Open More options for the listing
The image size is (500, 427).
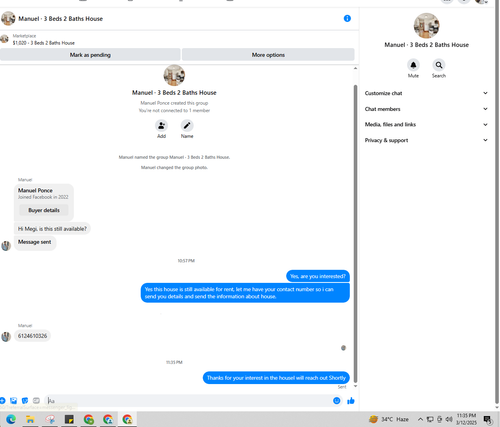click(268, 55)
